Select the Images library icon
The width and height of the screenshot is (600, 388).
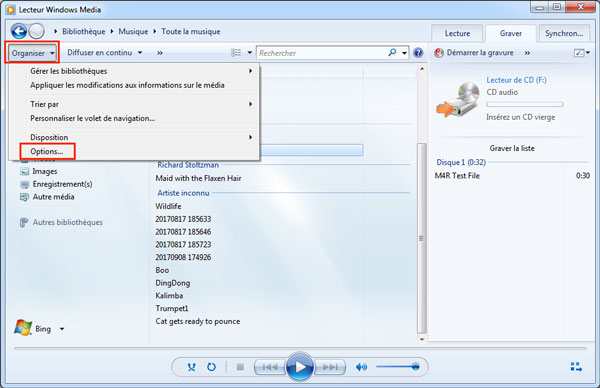24,171
